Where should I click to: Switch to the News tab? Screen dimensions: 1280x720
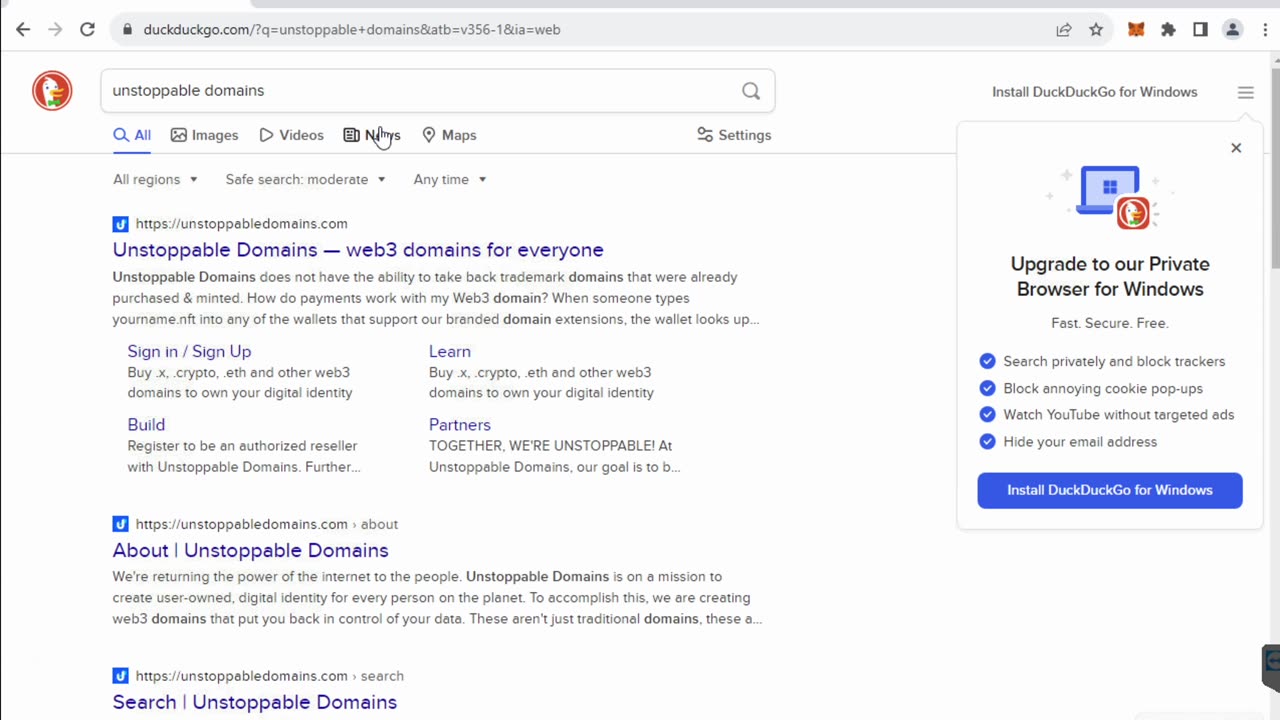[372, 135]
